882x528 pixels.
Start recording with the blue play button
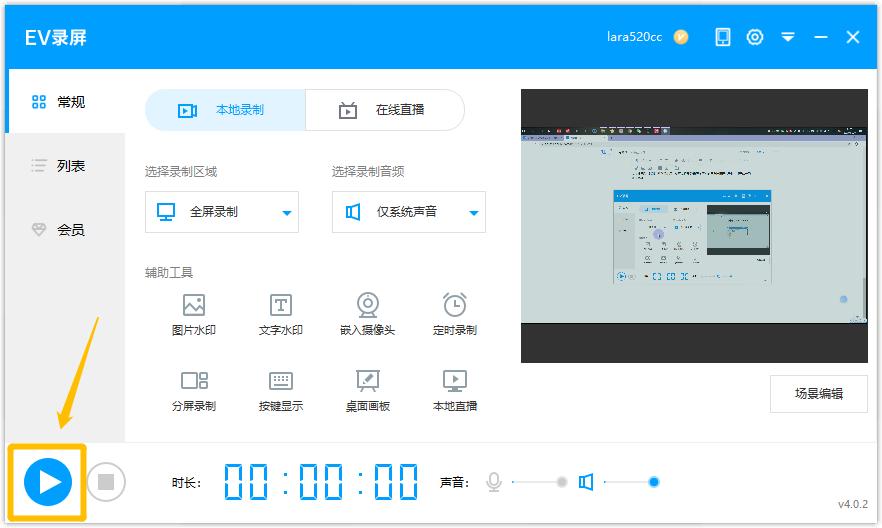point(48,482)
